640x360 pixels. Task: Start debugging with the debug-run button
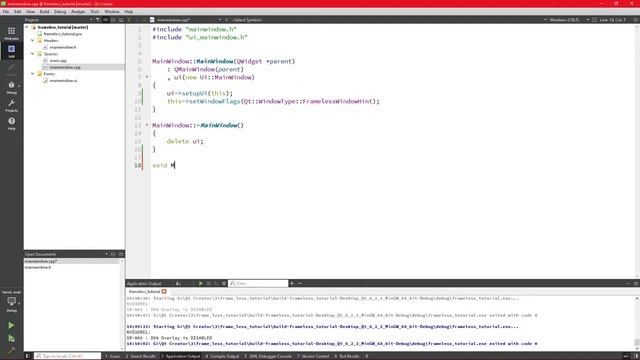11,338
